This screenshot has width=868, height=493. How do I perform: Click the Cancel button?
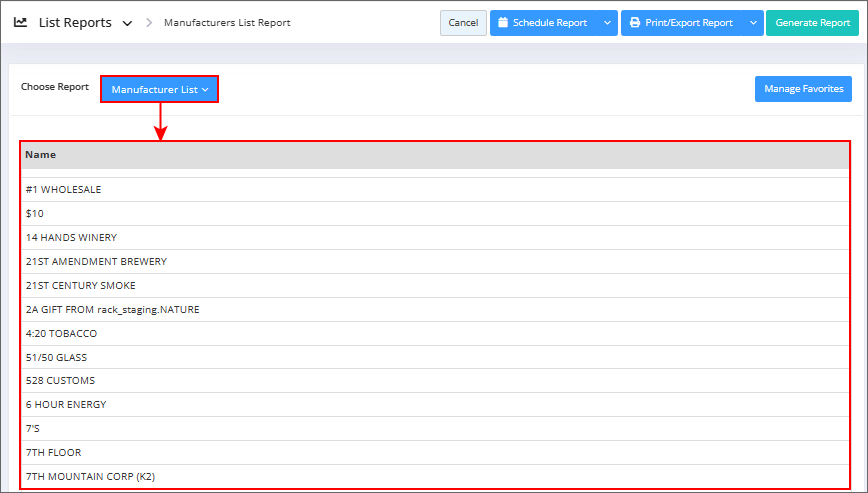(x=463, y=23)
